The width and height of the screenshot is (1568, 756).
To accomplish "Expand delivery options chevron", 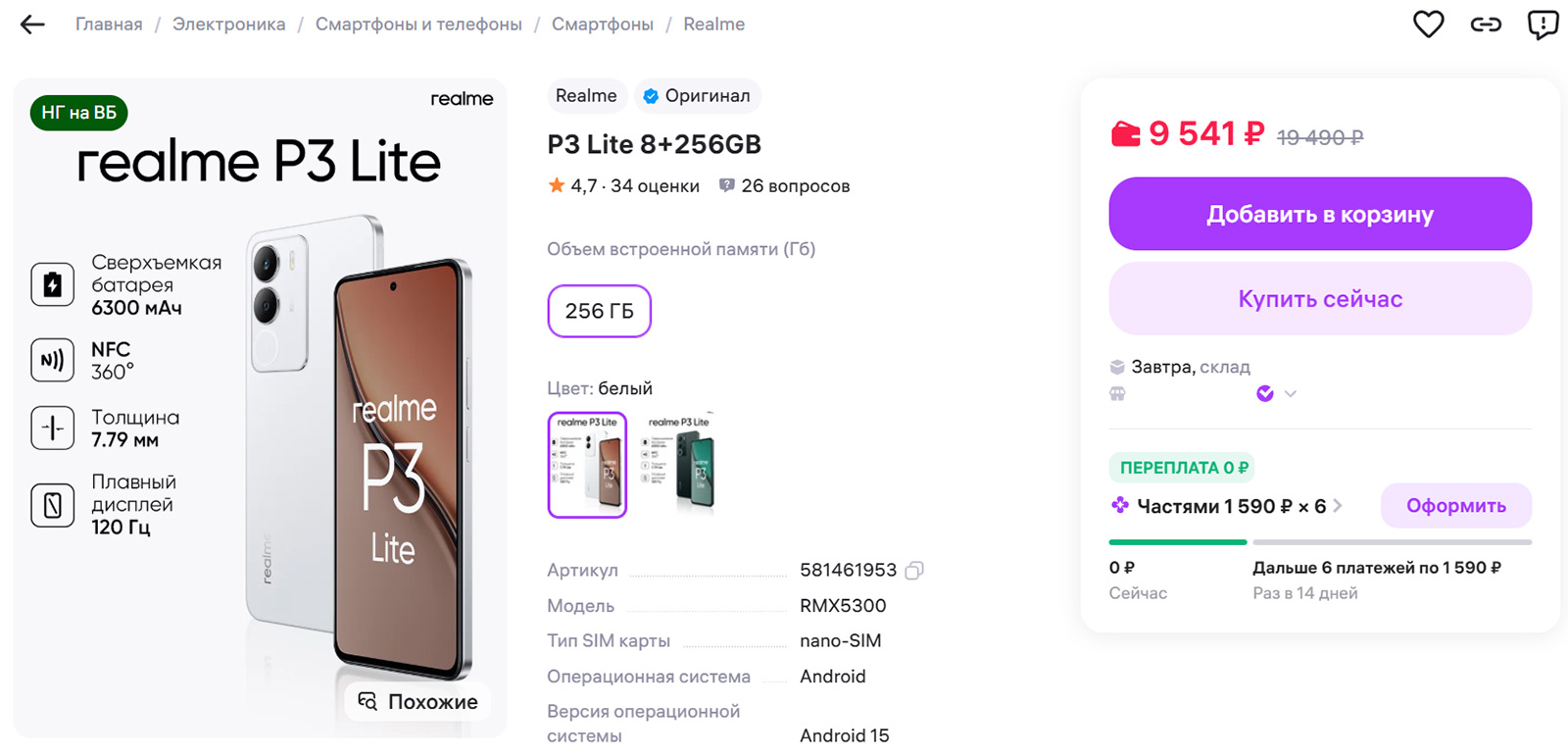I will pos(1291,394).
